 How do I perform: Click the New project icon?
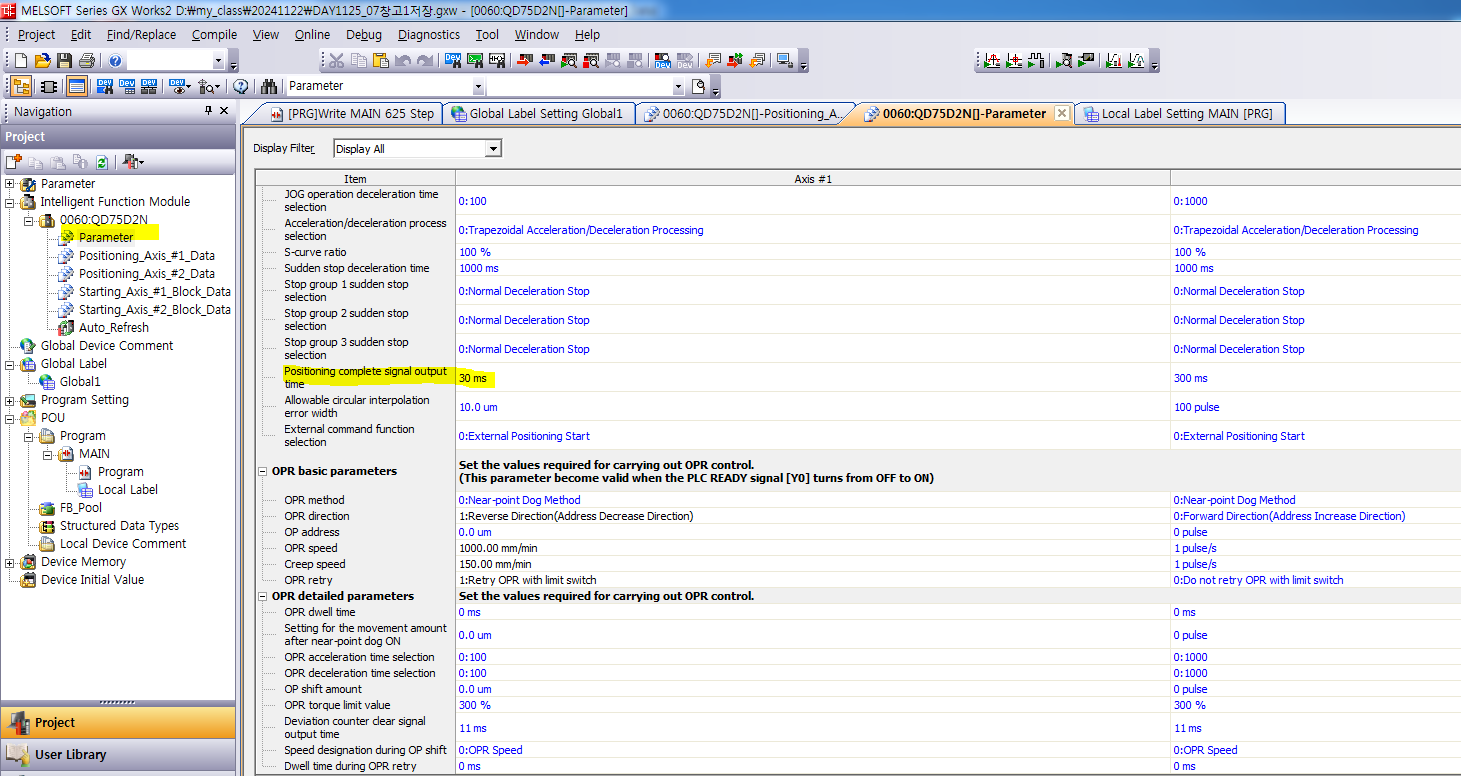tap(20, 61)
